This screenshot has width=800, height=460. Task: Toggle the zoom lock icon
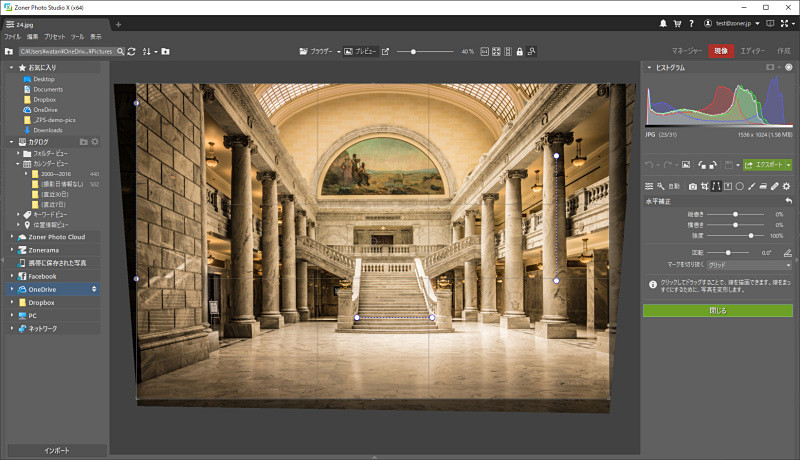(x=519, y=52)
